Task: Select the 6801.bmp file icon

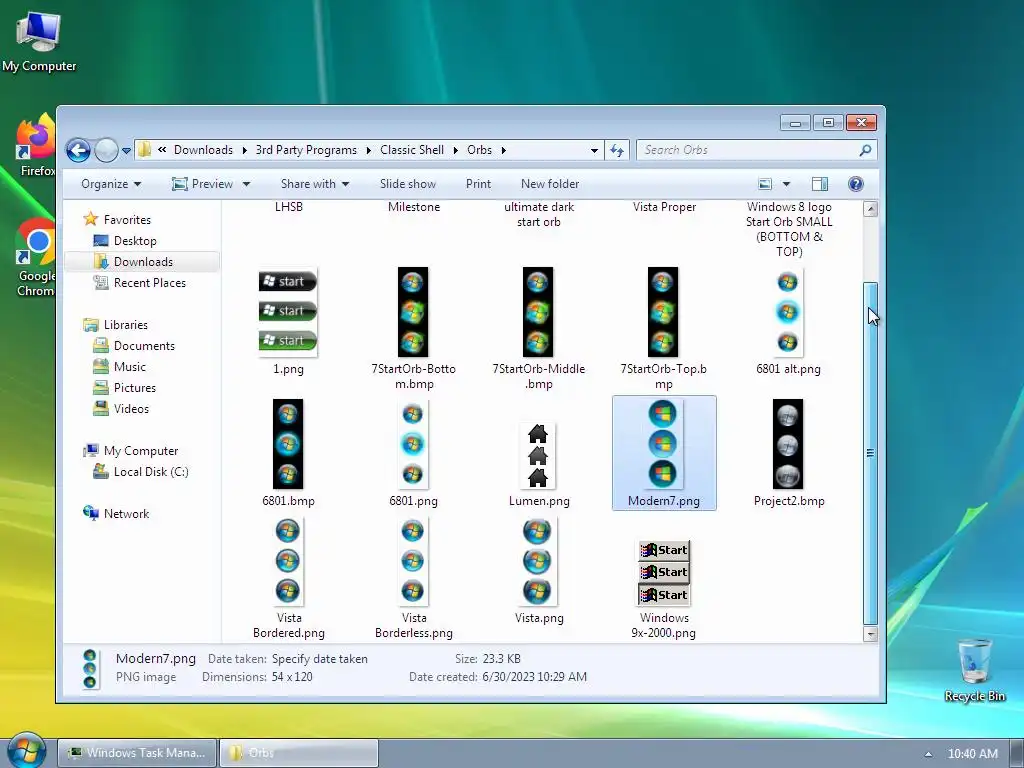Action: 288,443
